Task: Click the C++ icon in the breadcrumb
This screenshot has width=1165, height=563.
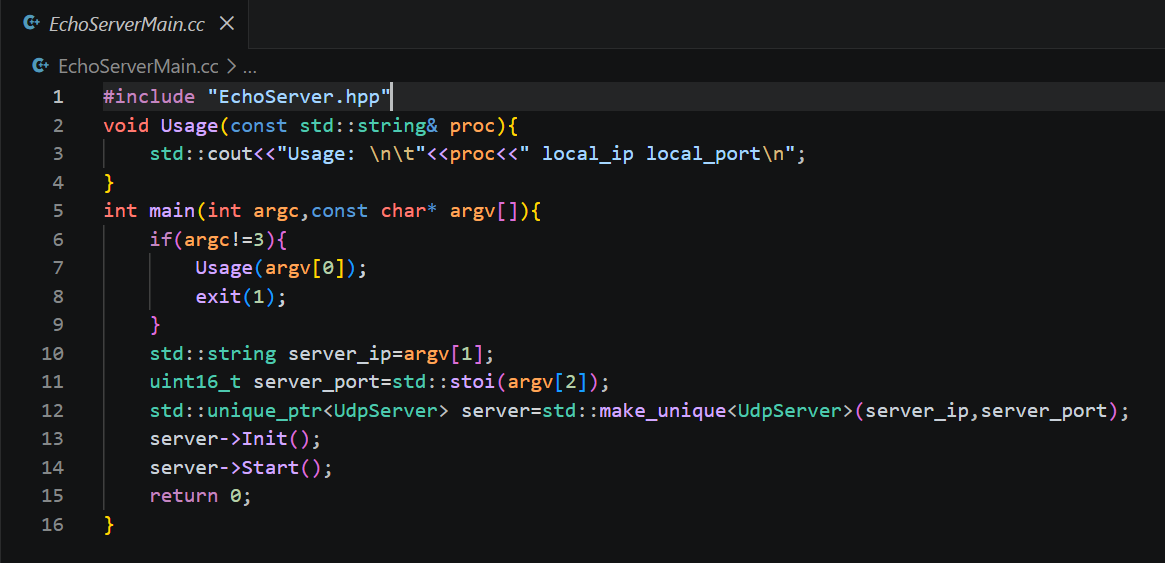Action: click(41, 67)
